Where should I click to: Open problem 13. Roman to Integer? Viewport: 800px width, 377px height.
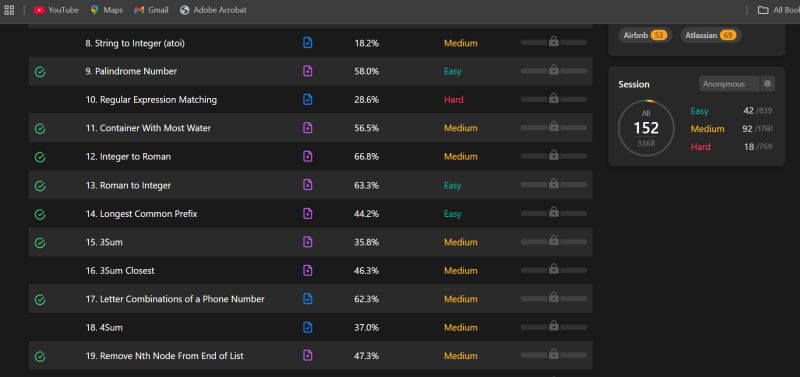128,185
